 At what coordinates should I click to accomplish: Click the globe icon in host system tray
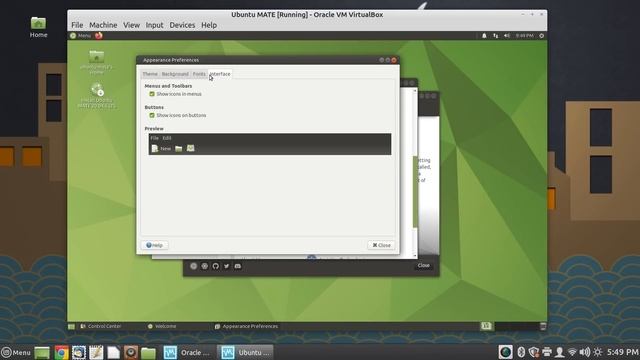[x=505, y=352]
